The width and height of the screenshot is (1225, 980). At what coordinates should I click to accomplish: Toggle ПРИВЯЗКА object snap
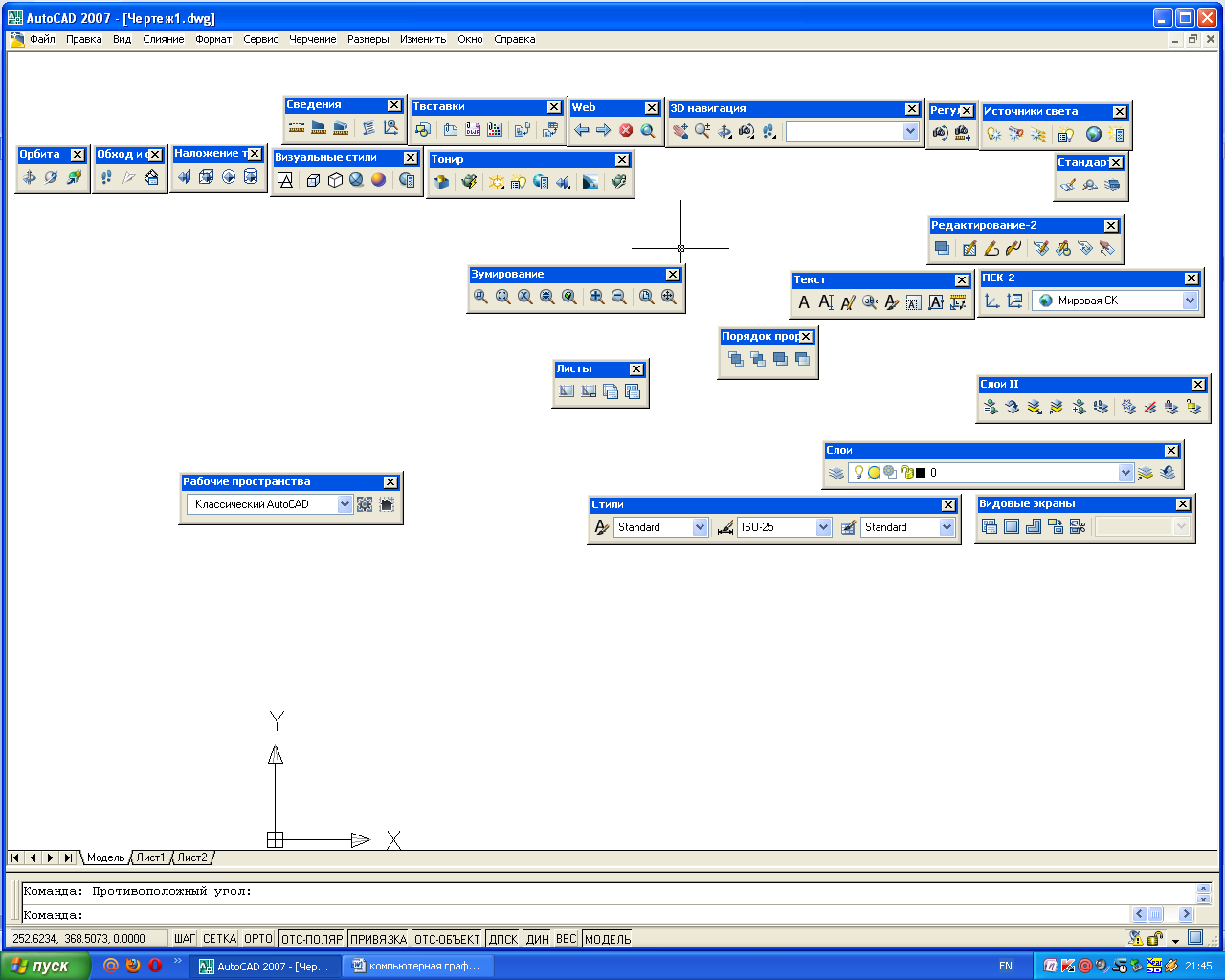[379, 939]
